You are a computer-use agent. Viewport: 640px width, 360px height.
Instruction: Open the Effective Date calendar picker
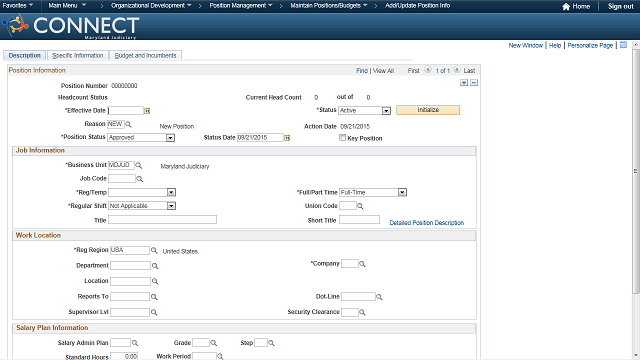(x=147, y=111)
